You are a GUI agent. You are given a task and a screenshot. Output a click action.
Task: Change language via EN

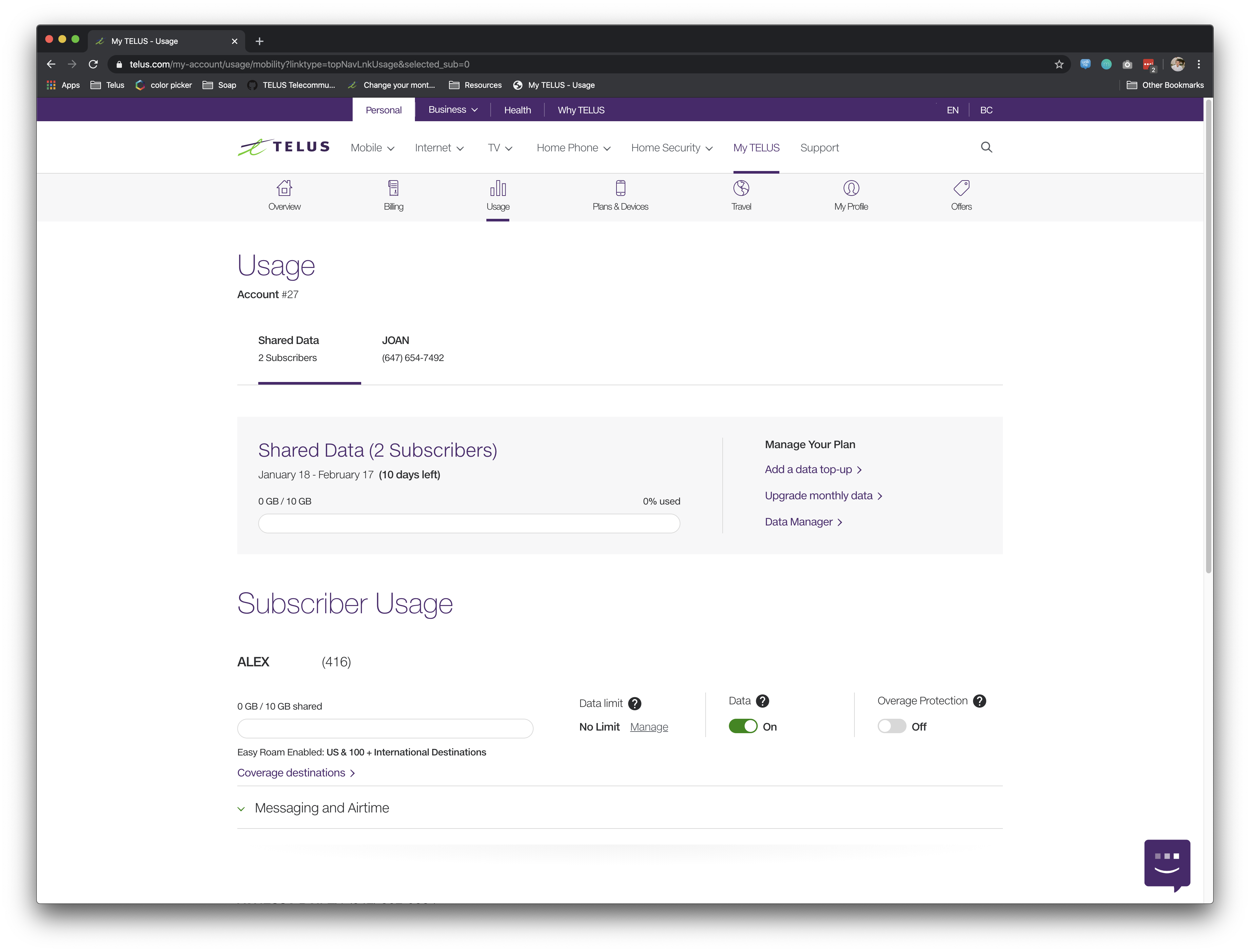point(952,110)
